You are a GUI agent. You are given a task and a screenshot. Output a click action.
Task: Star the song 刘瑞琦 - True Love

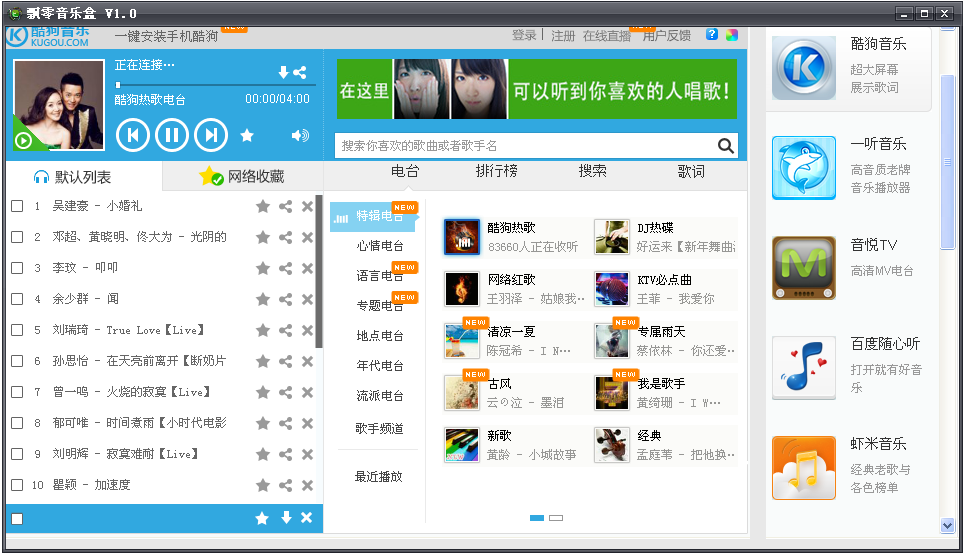pyautogui.click(x=263, y=331)
